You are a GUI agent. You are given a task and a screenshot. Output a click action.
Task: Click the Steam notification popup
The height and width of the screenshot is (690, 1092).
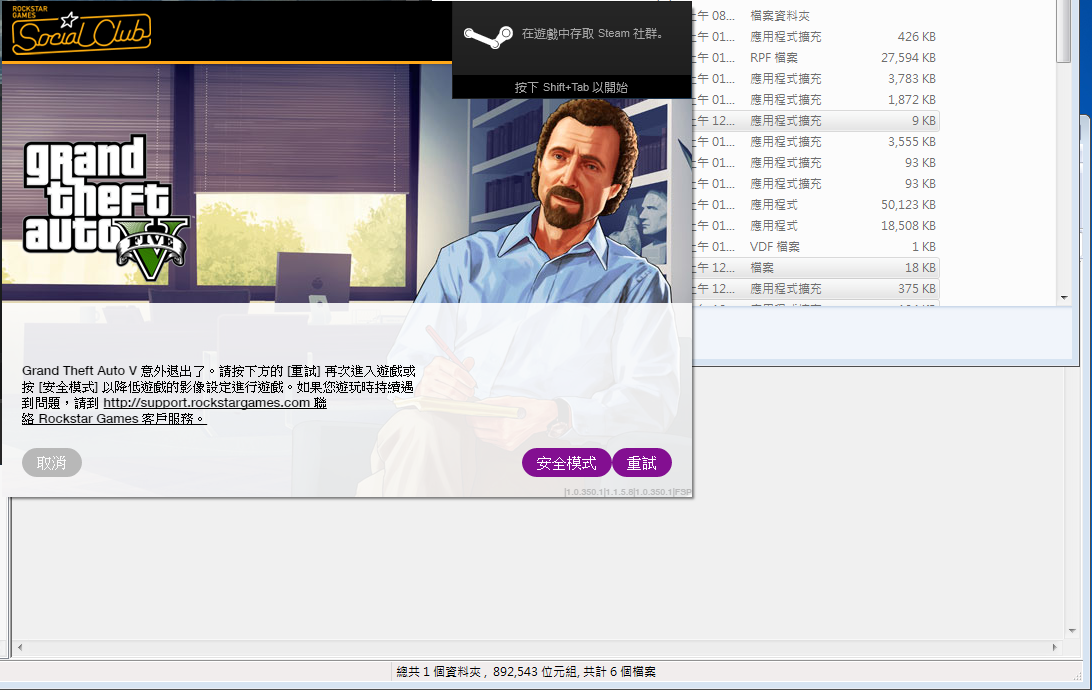click(572, 48)
